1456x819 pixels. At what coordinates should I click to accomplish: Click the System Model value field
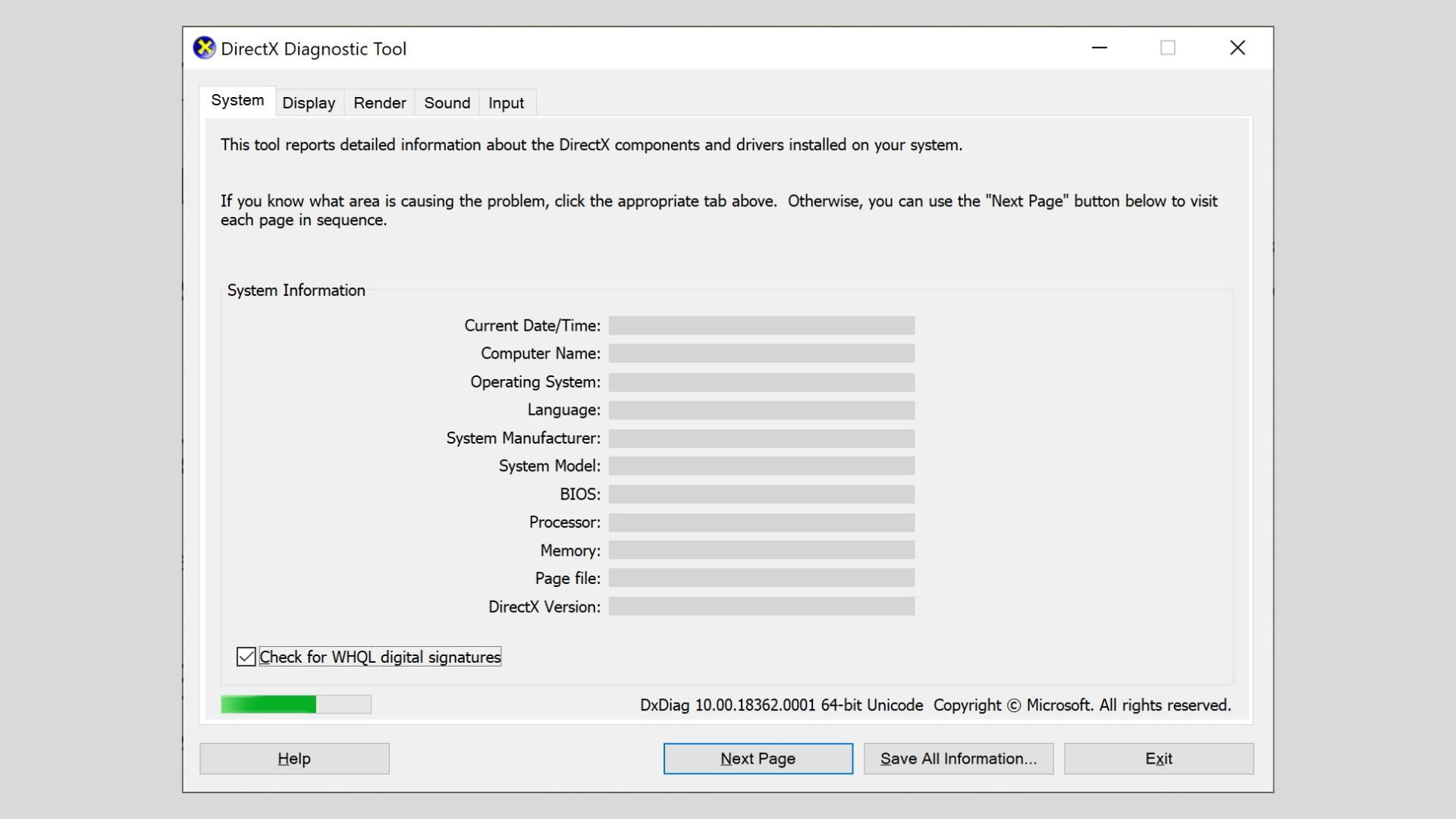761,466
